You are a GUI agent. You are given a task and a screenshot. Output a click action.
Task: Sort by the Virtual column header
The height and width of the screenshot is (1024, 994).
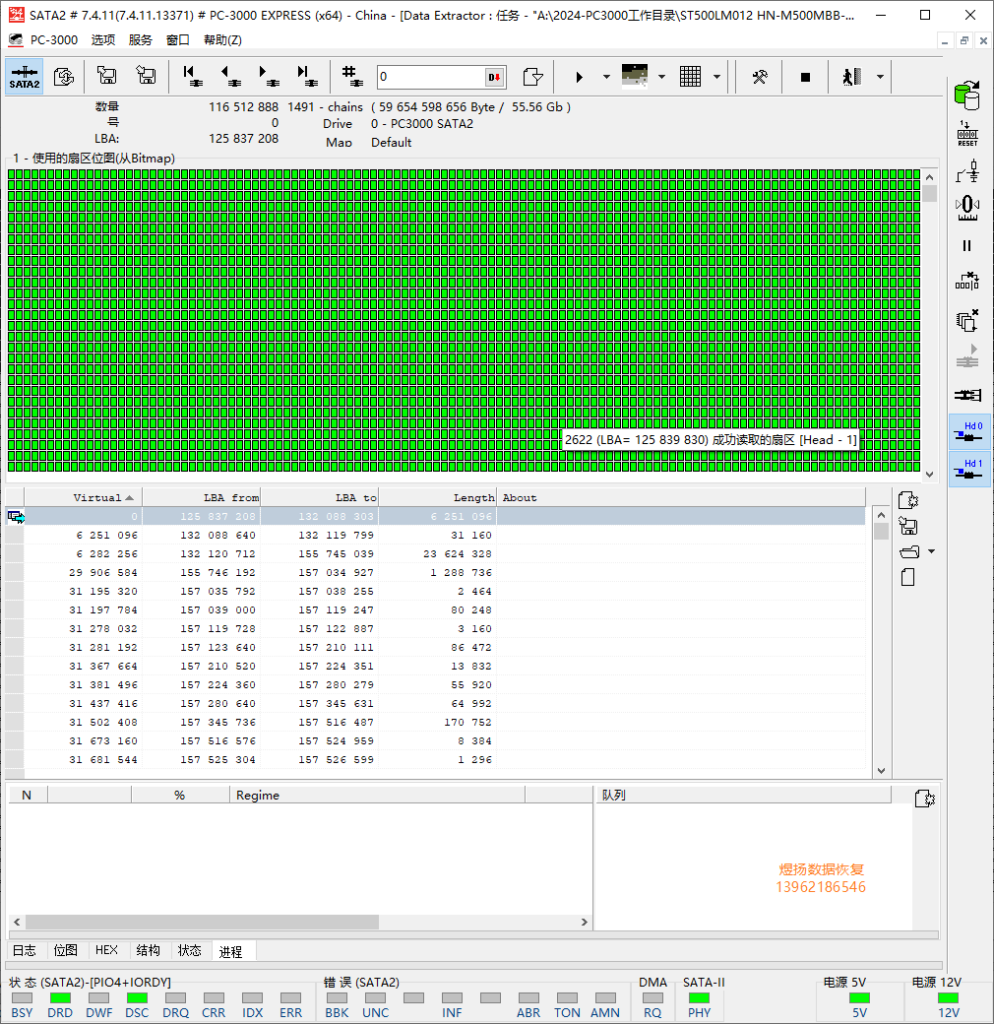84,498
